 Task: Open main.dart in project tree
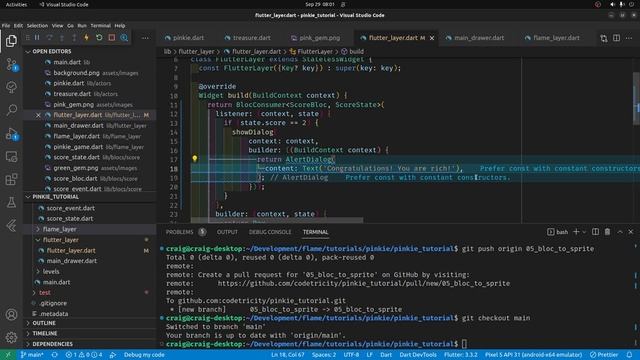point(56,282)
